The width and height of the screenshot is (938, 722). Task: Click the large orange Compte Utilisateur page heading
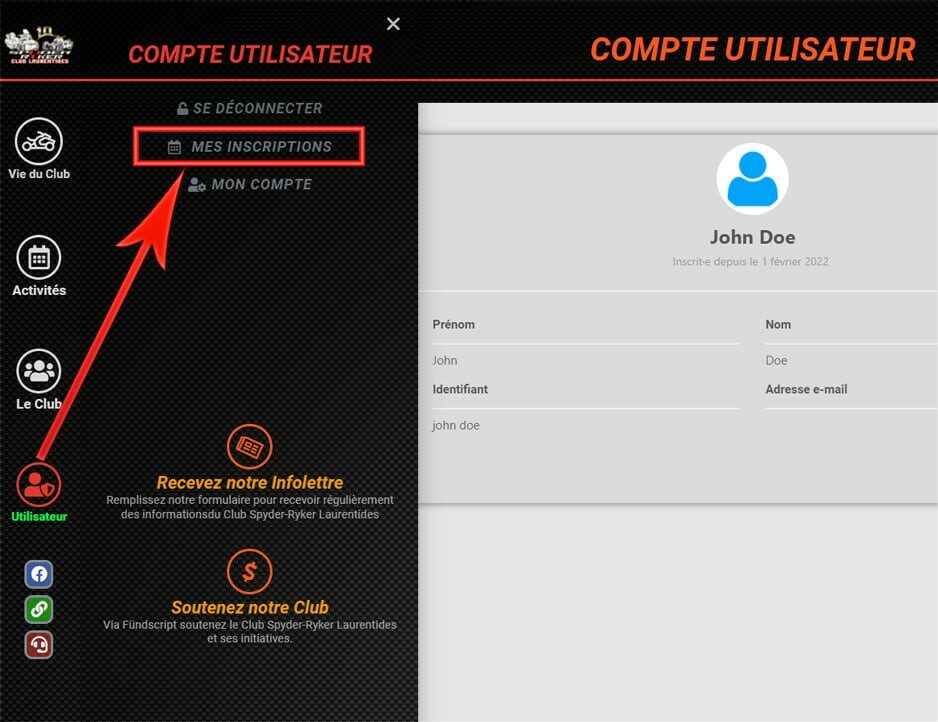pyautogui.click(x=753, y=49)
